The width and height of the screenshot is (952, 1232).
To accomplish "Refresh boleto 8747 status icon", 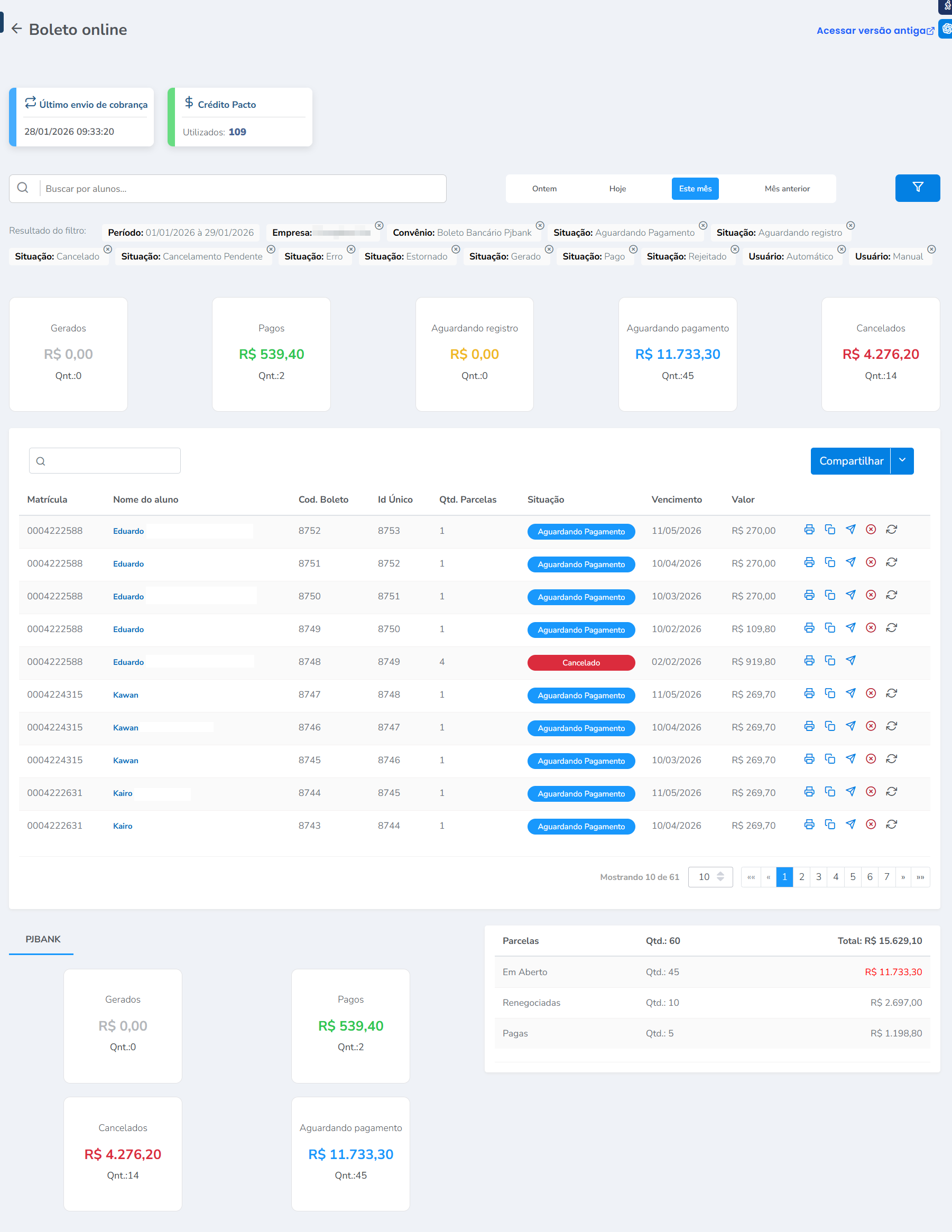I will click(x=891, y=693).
